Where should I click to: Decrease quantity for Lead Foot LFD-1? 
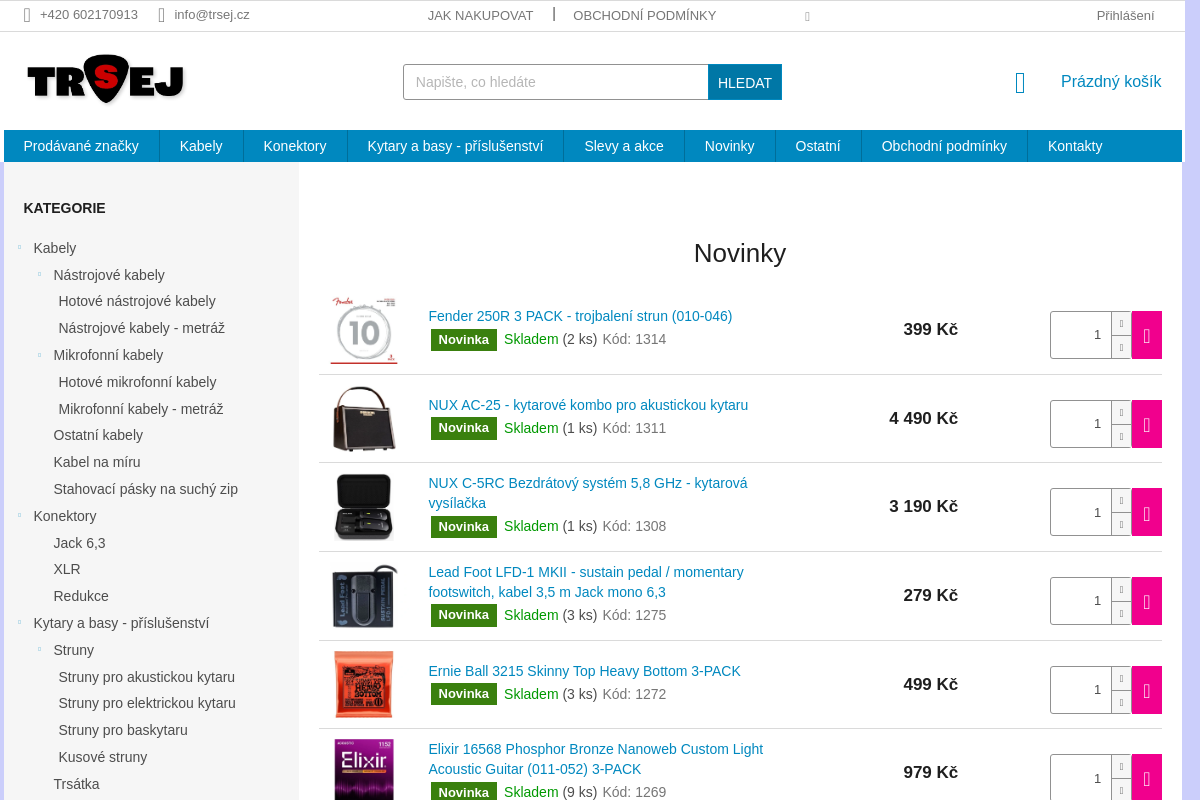(1121, 613)
